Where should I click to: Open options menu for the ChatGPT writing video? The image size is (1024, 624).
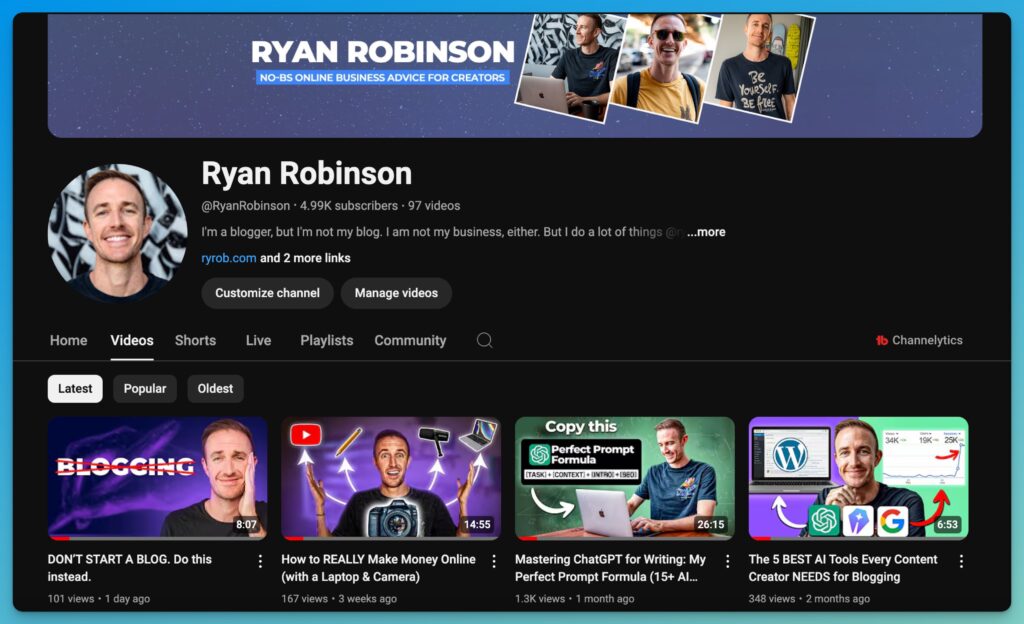pos(728,562)
